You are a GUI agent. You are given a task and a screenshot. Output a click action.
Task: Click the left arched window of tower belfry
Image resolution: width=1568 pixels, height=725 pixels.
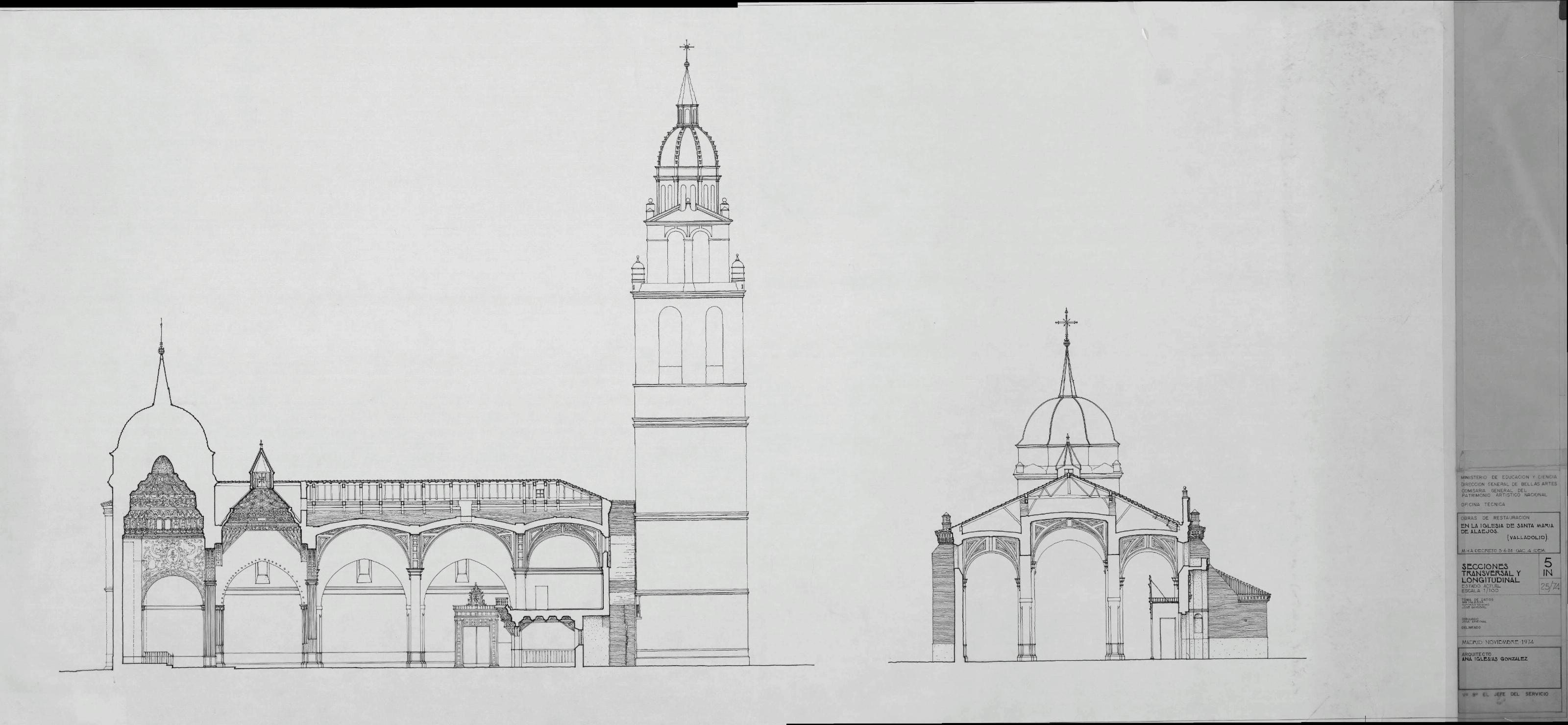(670, 344)
